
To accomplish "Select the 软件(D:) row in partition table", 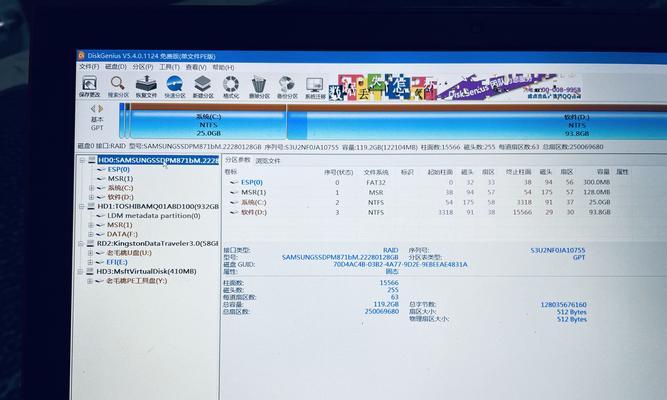I will [x=420, y=212].
